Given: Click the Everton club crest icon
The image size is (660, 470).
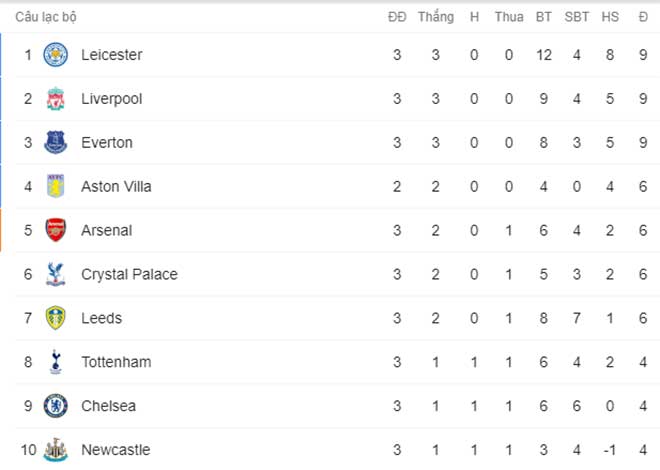Looking at the screenshot, I should [56, 142].
